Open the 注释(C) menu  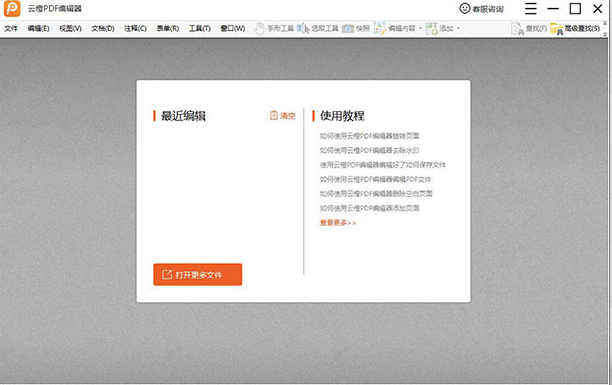[135, 29]
